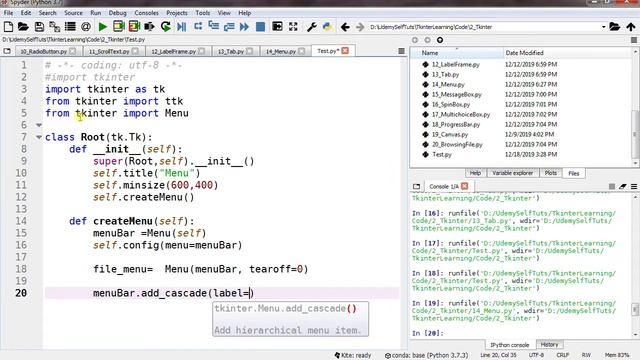The image size is (640, 360).
Task: Click the Step Into debugger icon
Action: (213, 27)
